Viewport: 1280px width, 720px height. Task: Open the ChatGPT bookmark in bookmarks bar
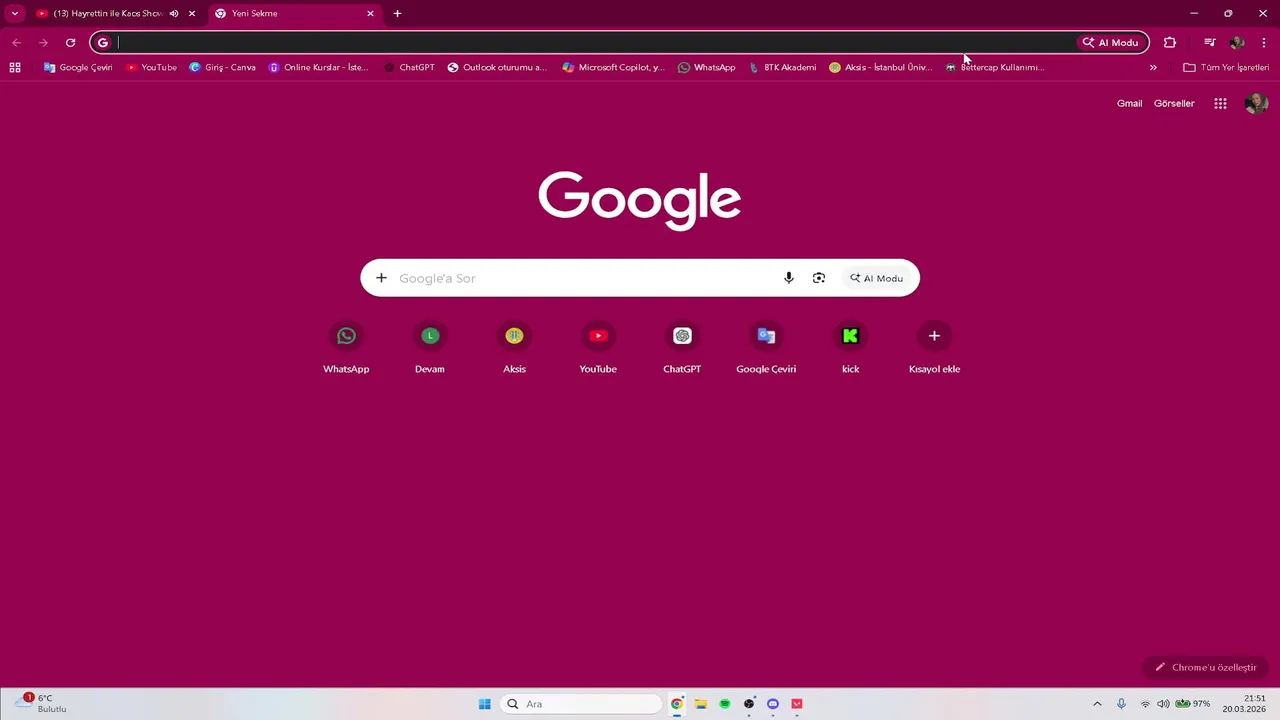coord(409,67)
